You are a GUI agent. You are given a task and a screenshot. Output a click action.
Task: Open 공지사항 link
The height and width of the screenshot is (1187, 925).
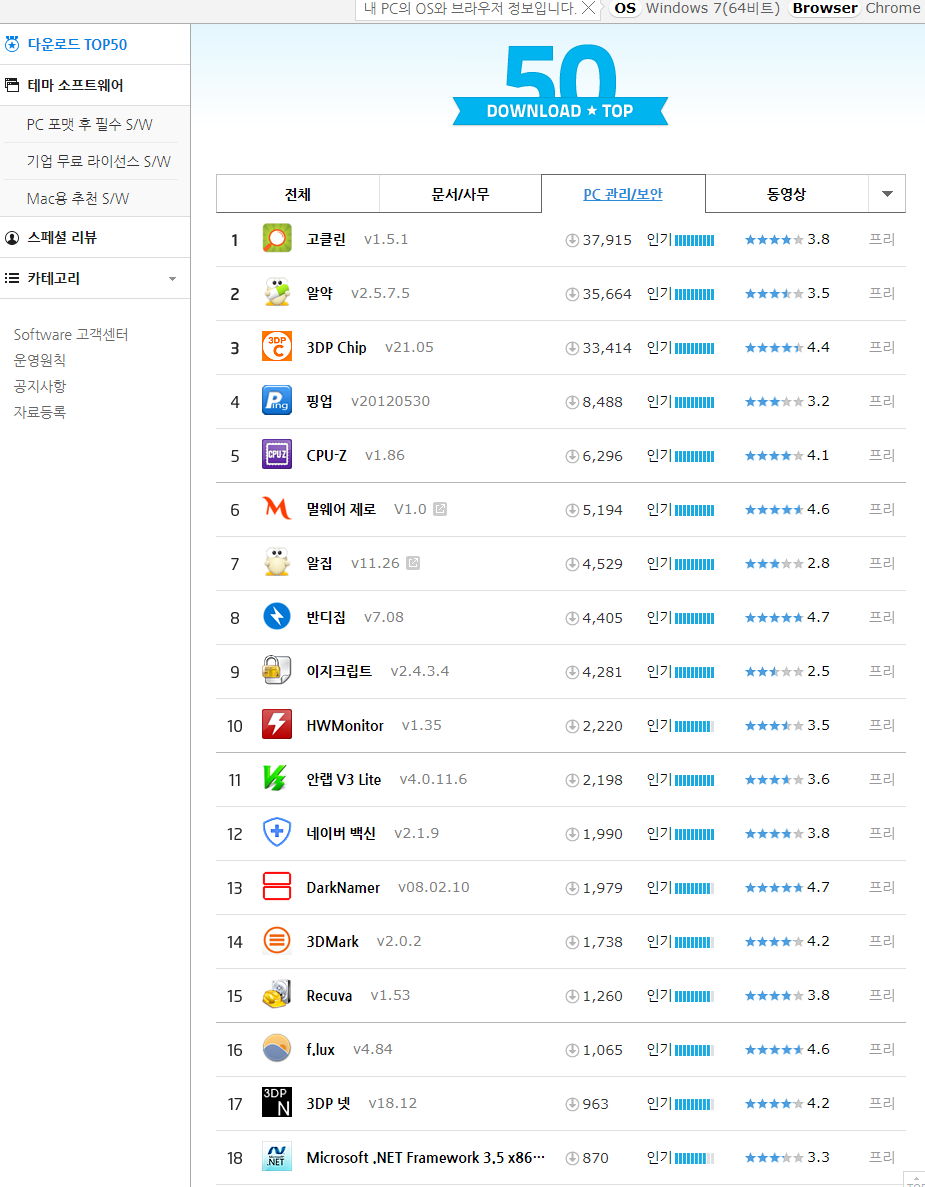(x=40, y=385)
